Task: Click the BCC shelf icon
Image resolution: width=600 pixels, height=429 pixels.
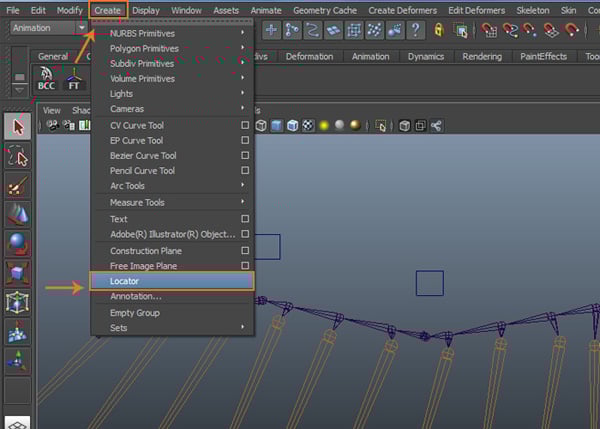Action: pos(46,78)
